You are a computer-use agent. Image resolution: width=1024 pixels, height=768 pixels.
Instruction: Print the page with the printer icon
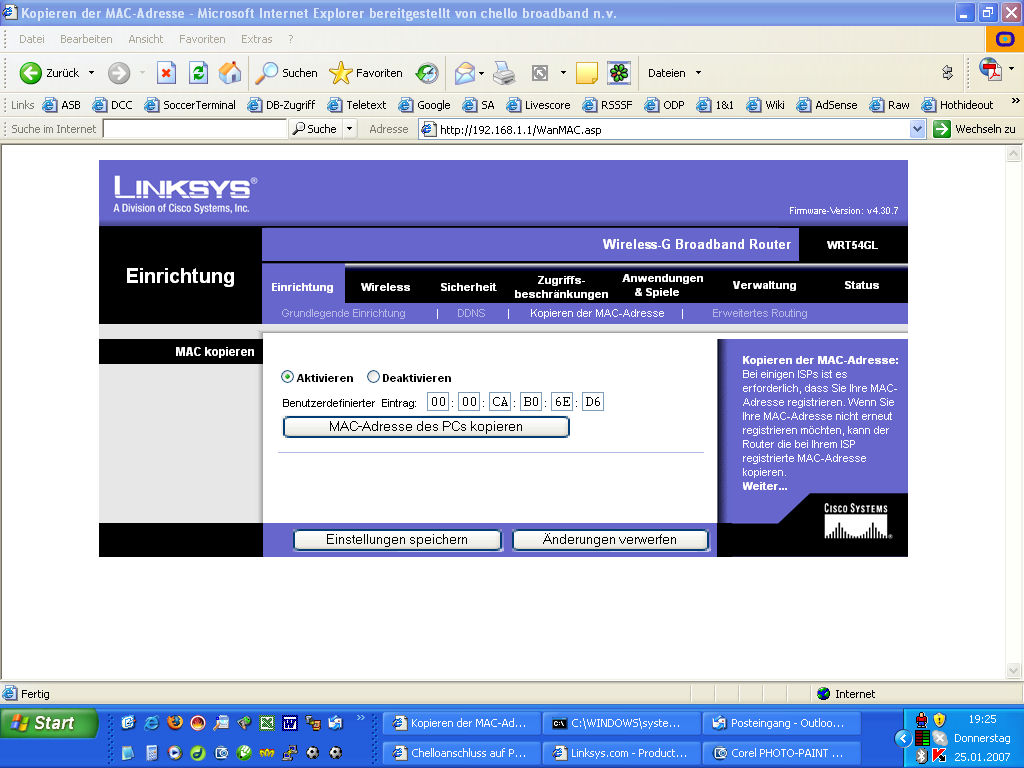504,73
